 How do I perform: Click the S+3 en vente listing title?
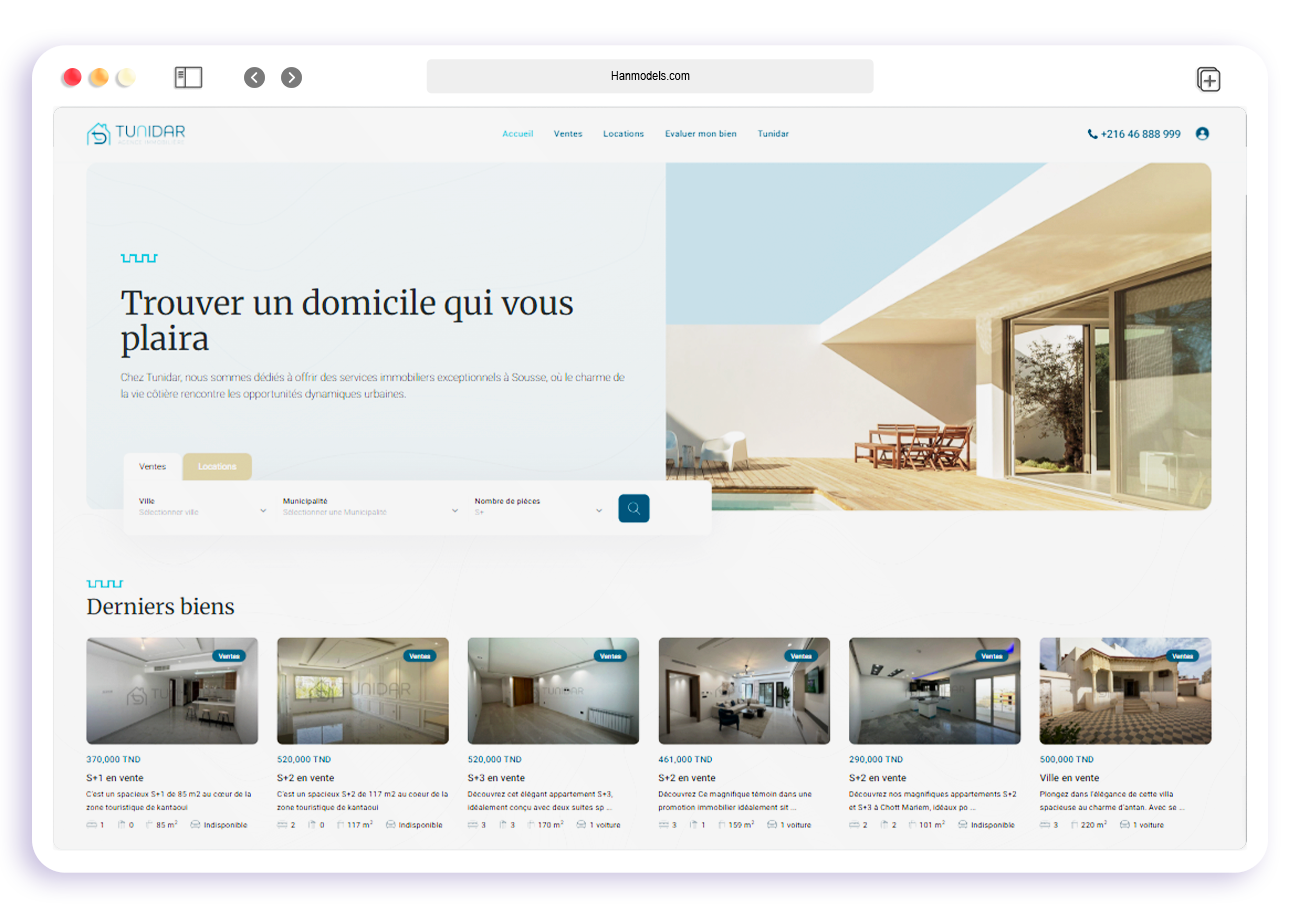(496, 778)
